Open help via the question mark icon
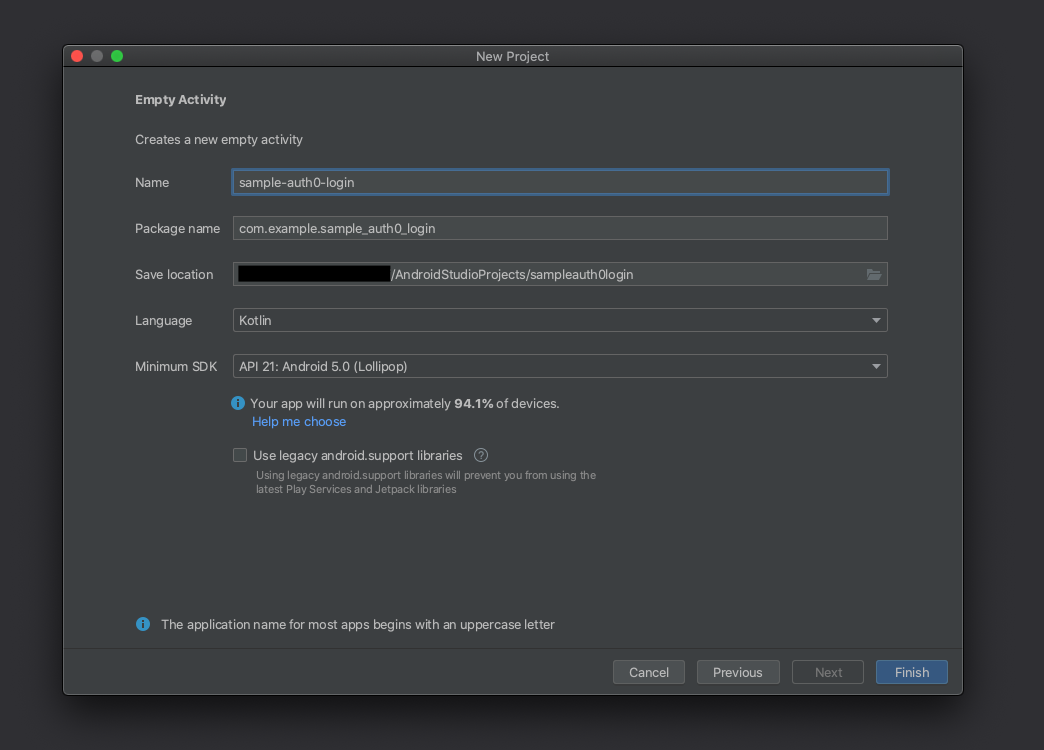The image size is (1044, 750). (480, 455)
